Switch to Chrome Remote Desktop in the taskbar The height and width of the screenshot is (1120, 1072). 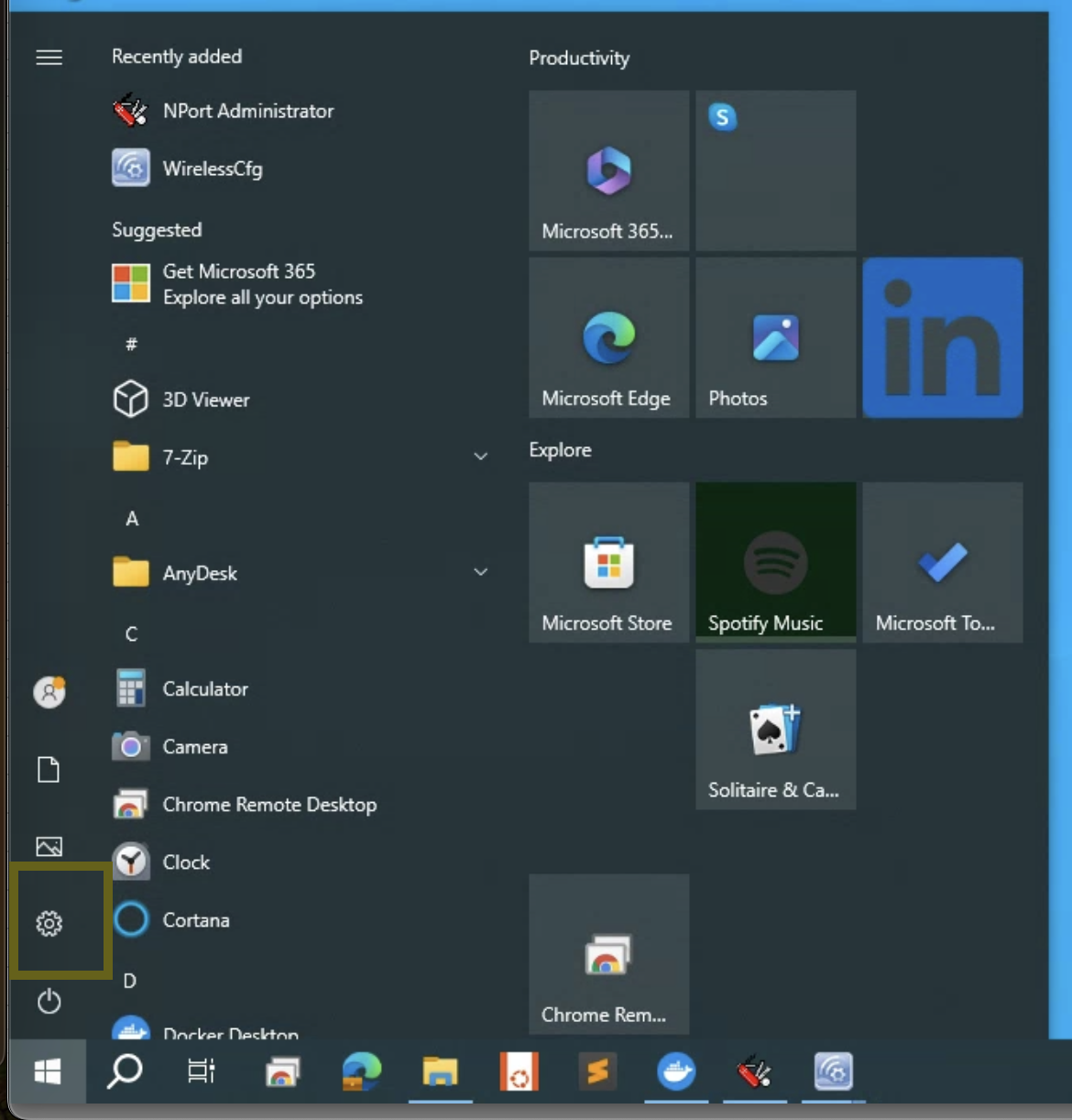(x=282, y=1071)
